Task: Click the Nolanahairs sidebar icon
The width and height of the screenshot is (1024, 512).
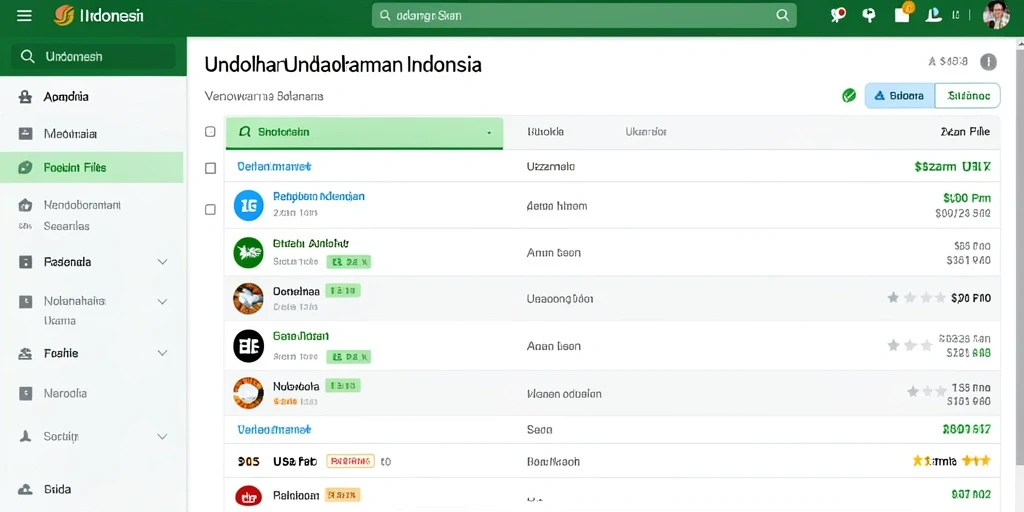Action: (x=25, y=302)
